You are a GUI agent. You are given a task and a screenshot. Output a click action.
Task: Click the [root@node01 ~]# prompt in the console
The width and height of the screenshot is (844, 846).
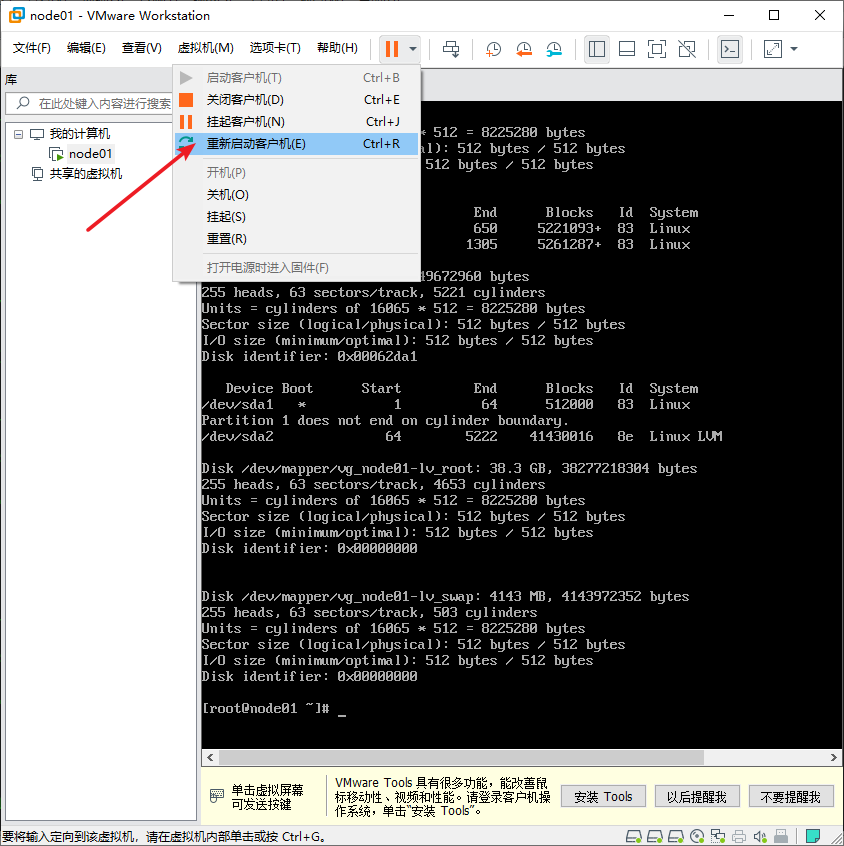coord(266,708)
